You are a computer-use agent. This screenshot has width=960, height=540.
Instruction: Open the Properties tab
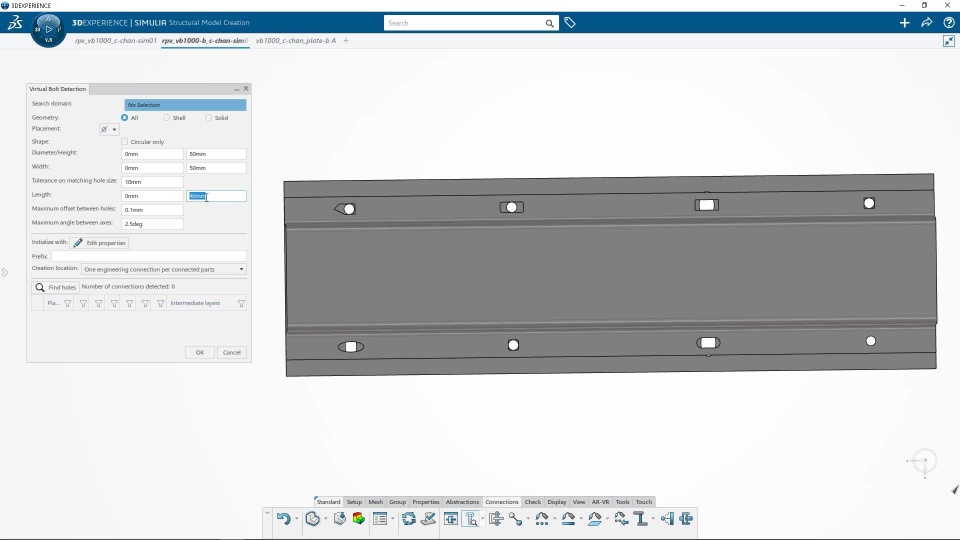[426, 501]
